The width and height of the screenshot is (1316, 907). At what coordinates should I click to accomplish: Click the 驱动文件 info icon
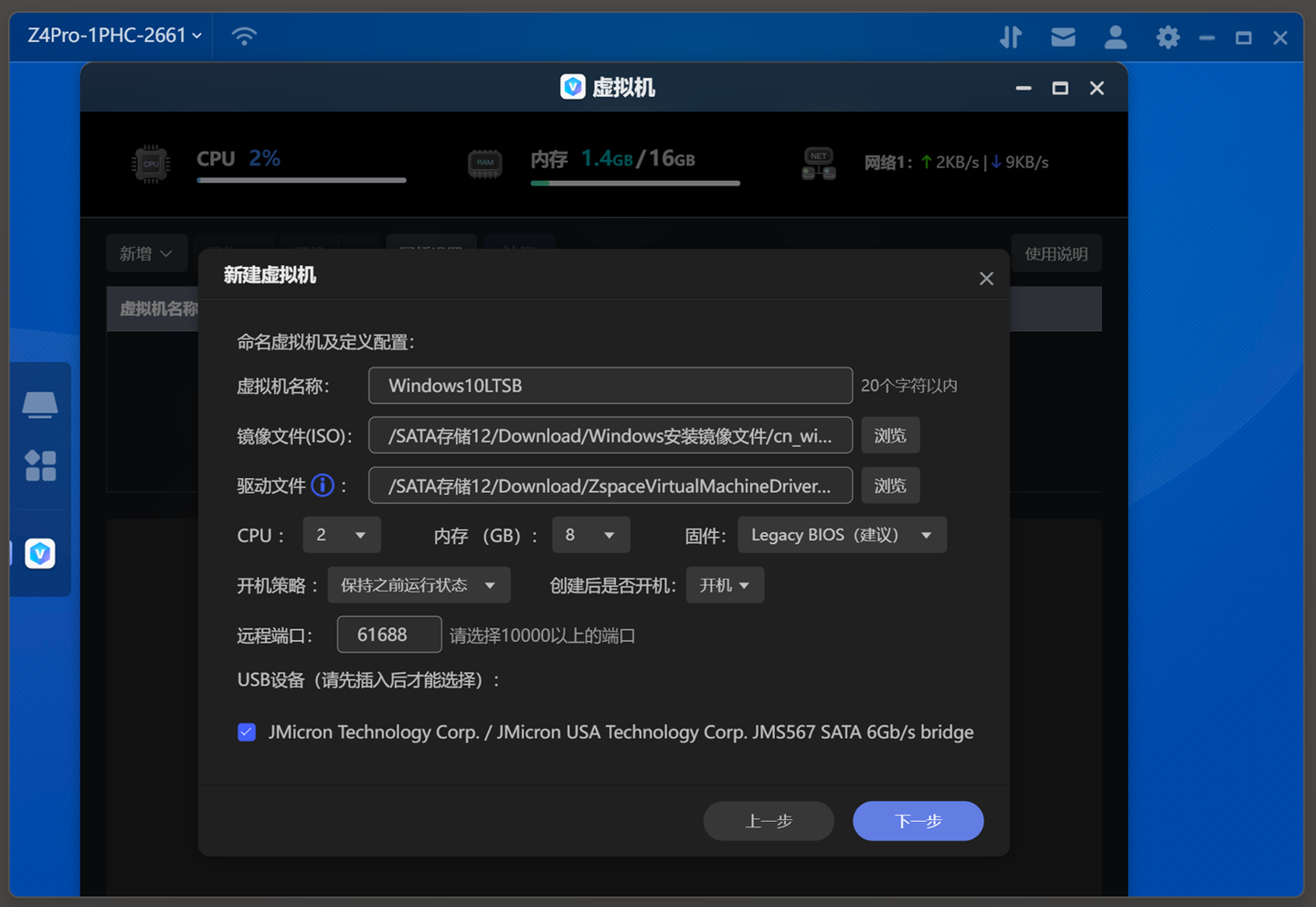pyautogui.click(x=323, y=486)
